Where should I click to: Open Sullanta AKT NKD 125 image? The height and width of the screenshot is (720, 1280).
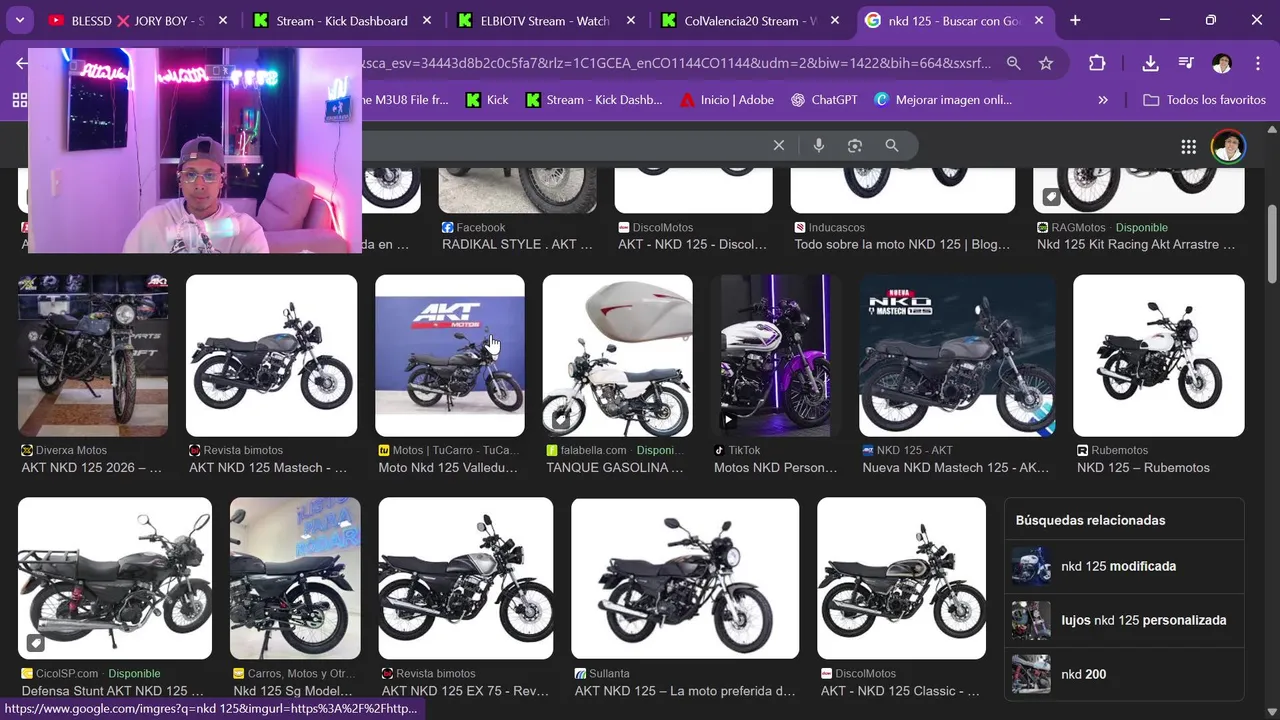[x=685, y=579]
